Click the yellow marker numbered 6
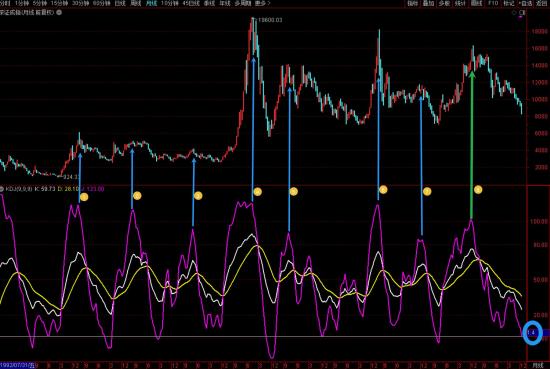This screenshot has width=550, height=369. [x=383, y=190]
